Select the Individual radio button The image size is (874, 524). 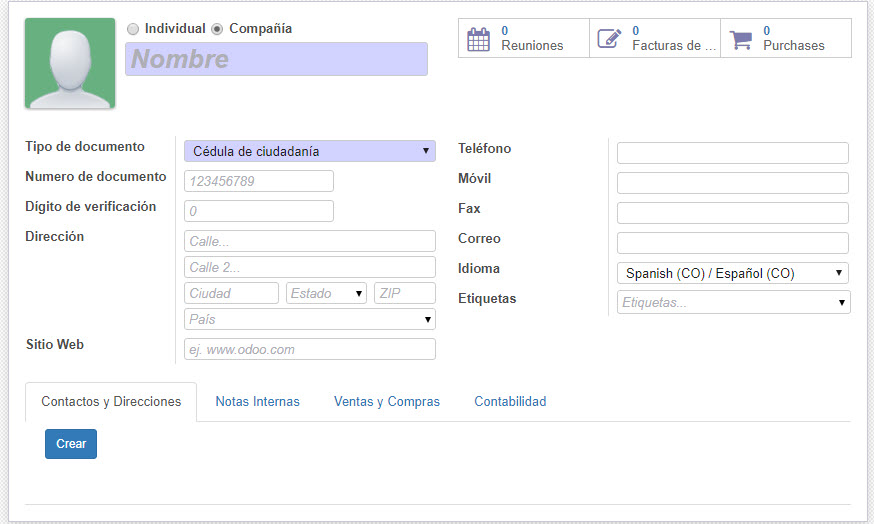pyautogui.click(x=133, y=29)
